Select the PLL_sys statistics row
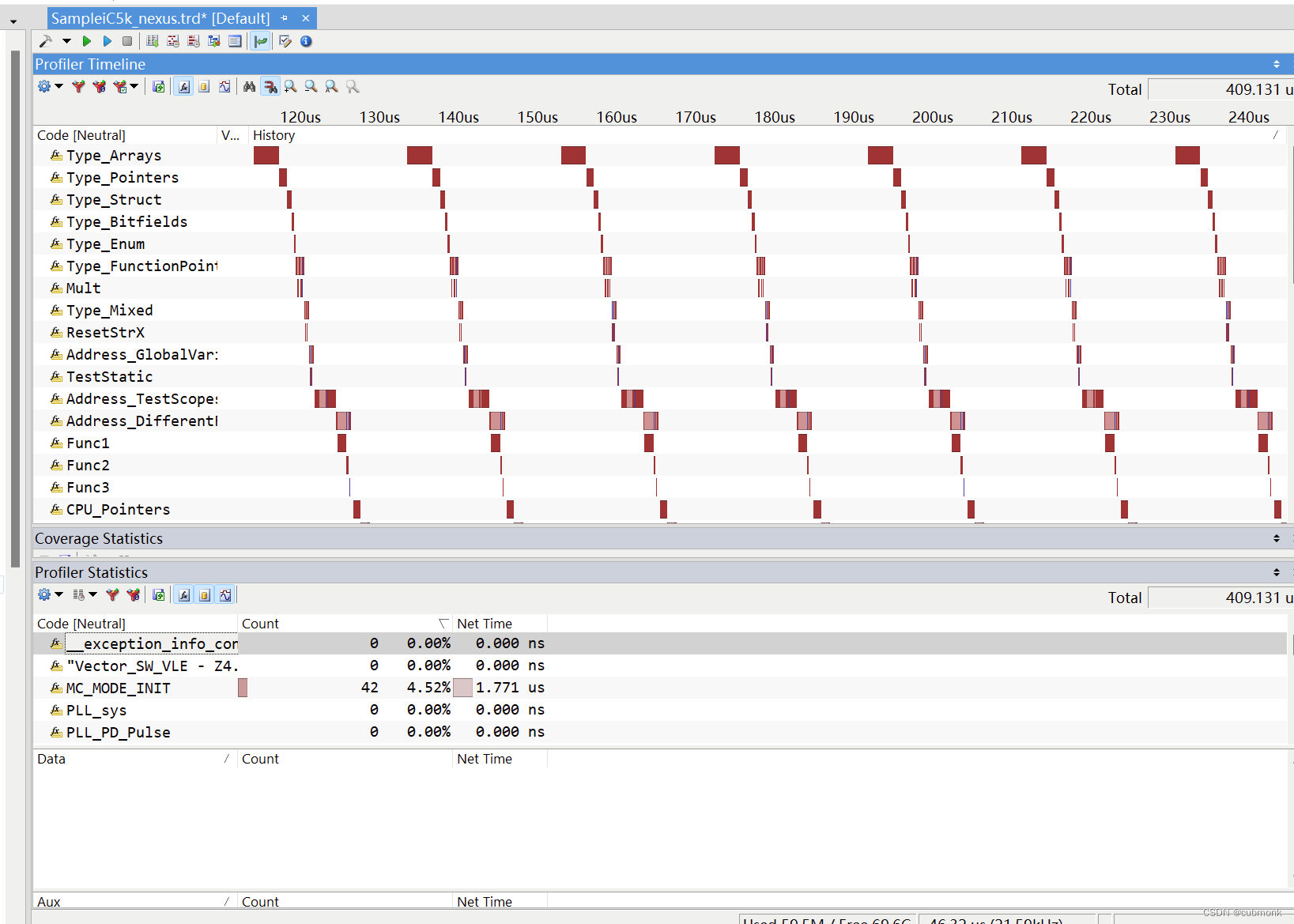This screenshot has width=1294, height=924. click(x=660, y=710)
